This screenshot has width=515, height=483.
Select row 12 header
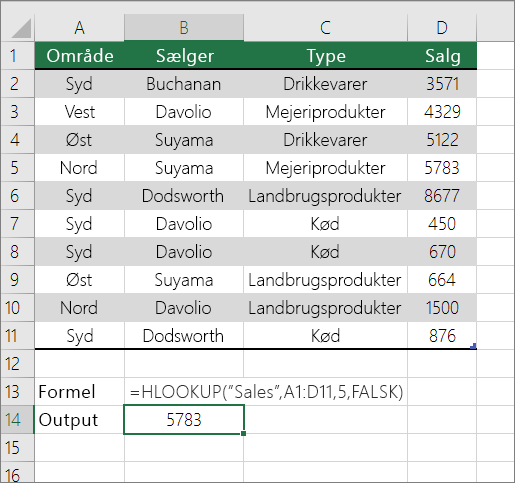click(x=17, y=364)
